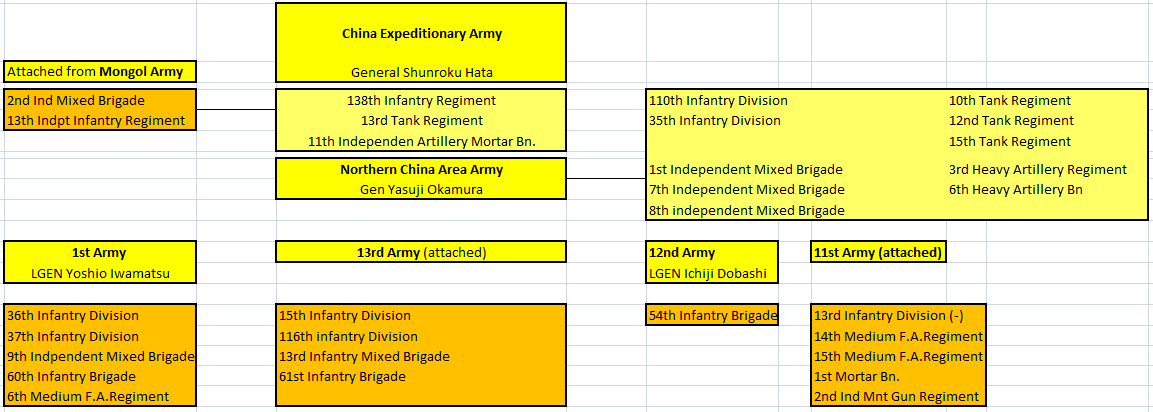Select the 1st Army header cell
The image size is (1153, 412).
[x=99, y=253]
